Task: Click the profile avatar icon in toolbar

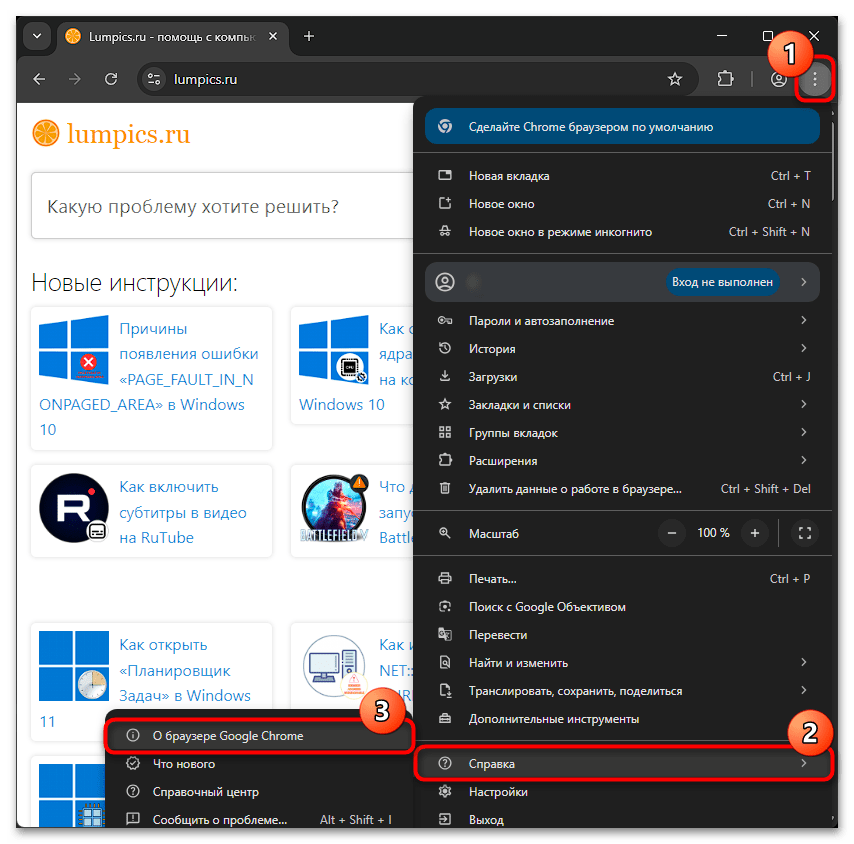Action: [778, 79]
